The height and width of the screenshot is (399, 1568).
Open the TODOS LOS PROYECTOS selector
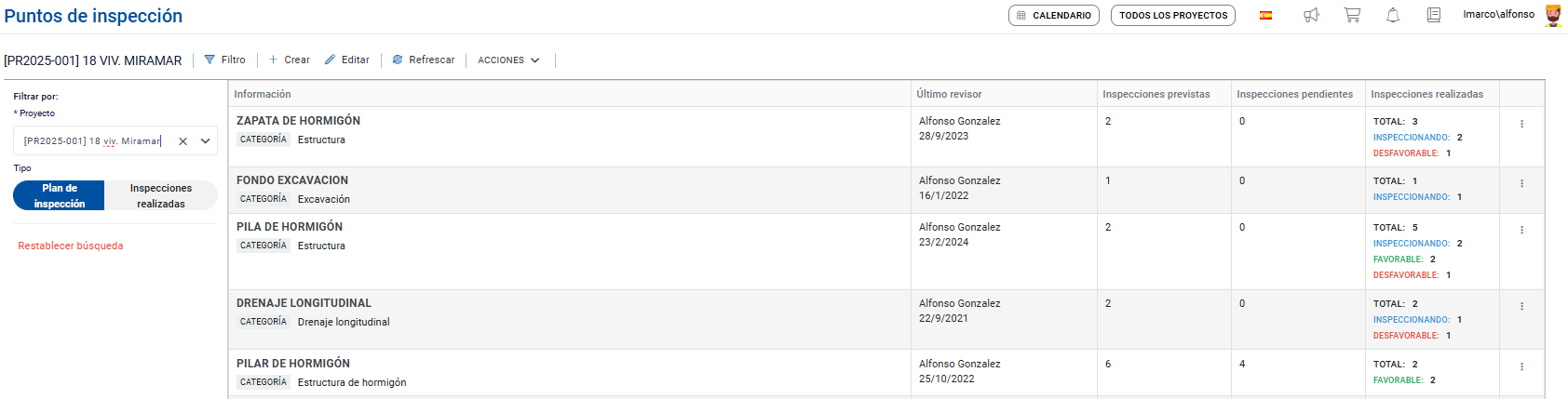pos(1173,16)
